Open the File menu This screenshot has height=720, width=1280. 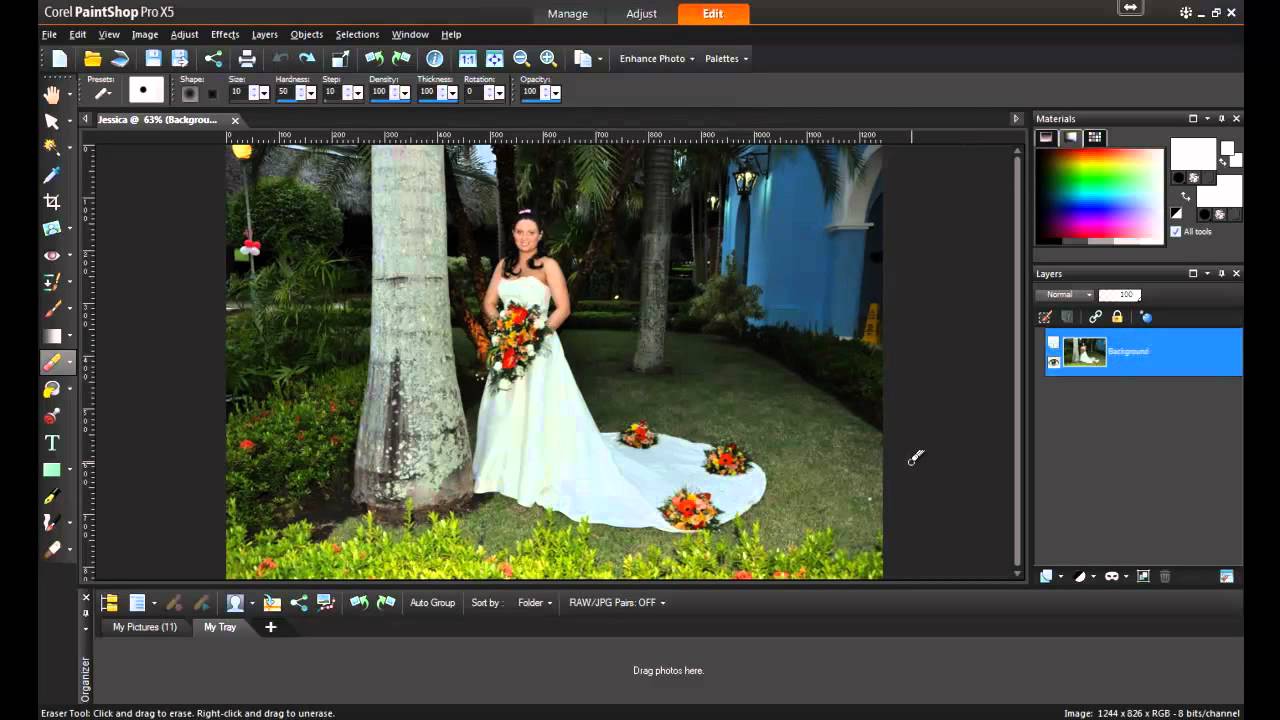pos(49,34)
